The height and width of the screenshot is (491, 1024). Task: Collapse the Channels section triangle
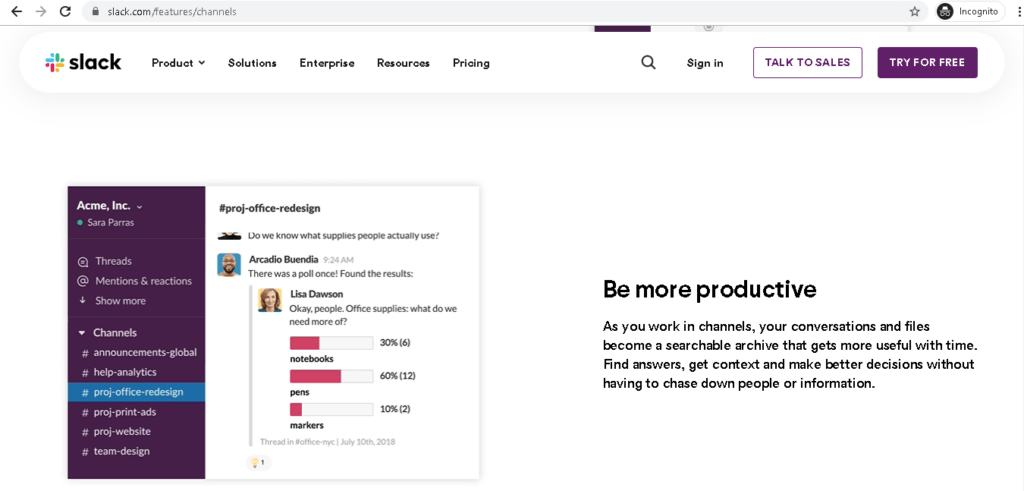click(x=82, y=333)
